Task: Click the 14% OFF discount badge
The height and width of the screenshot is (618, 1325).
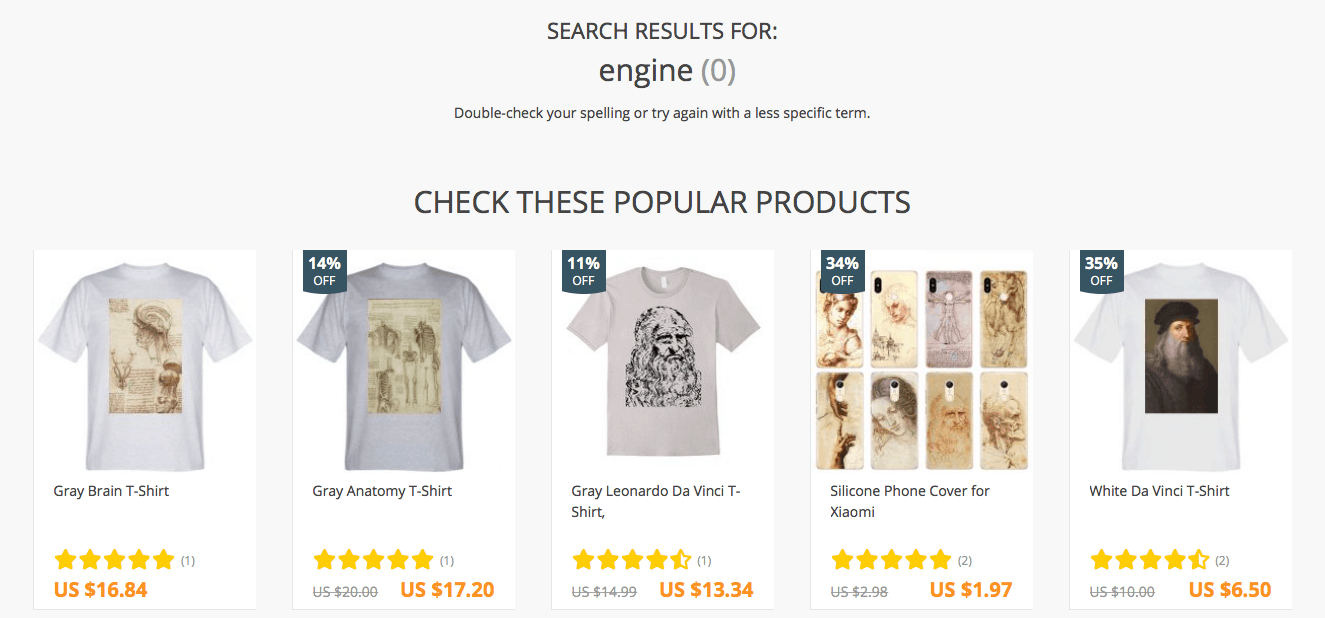Action: [x=324, y=272]
